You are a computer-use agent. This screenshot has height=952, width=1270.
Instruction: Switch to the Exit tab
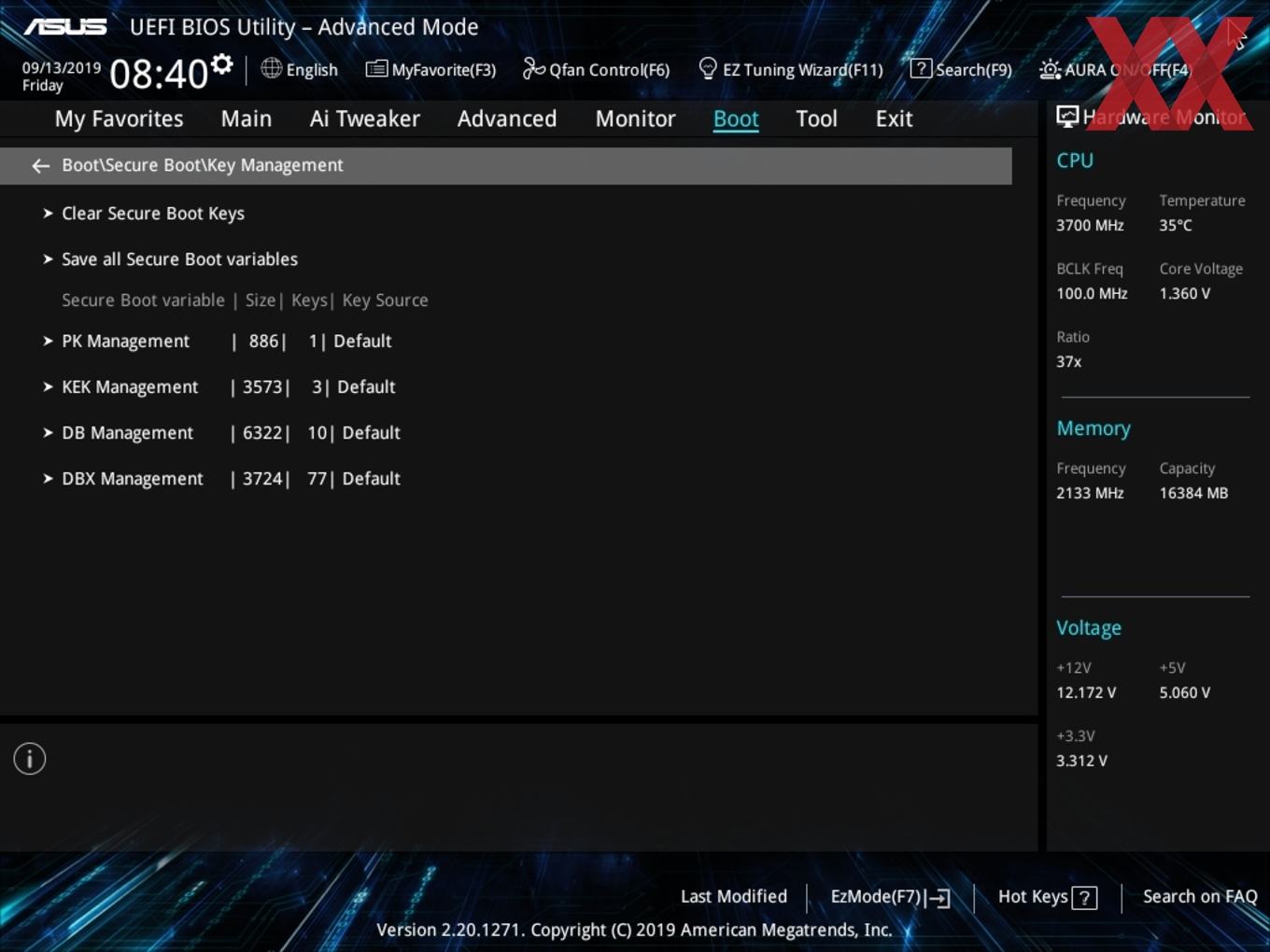click(894, 119)
